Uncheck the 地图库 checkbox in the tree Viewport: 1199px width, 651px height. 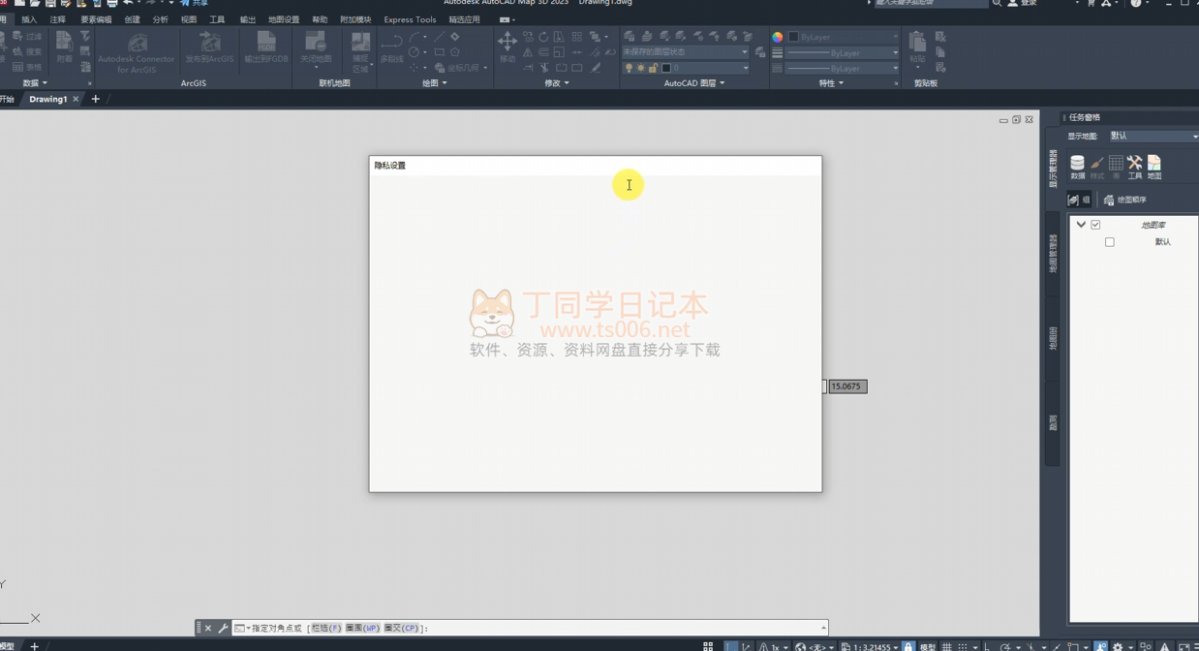(1096, 225)
